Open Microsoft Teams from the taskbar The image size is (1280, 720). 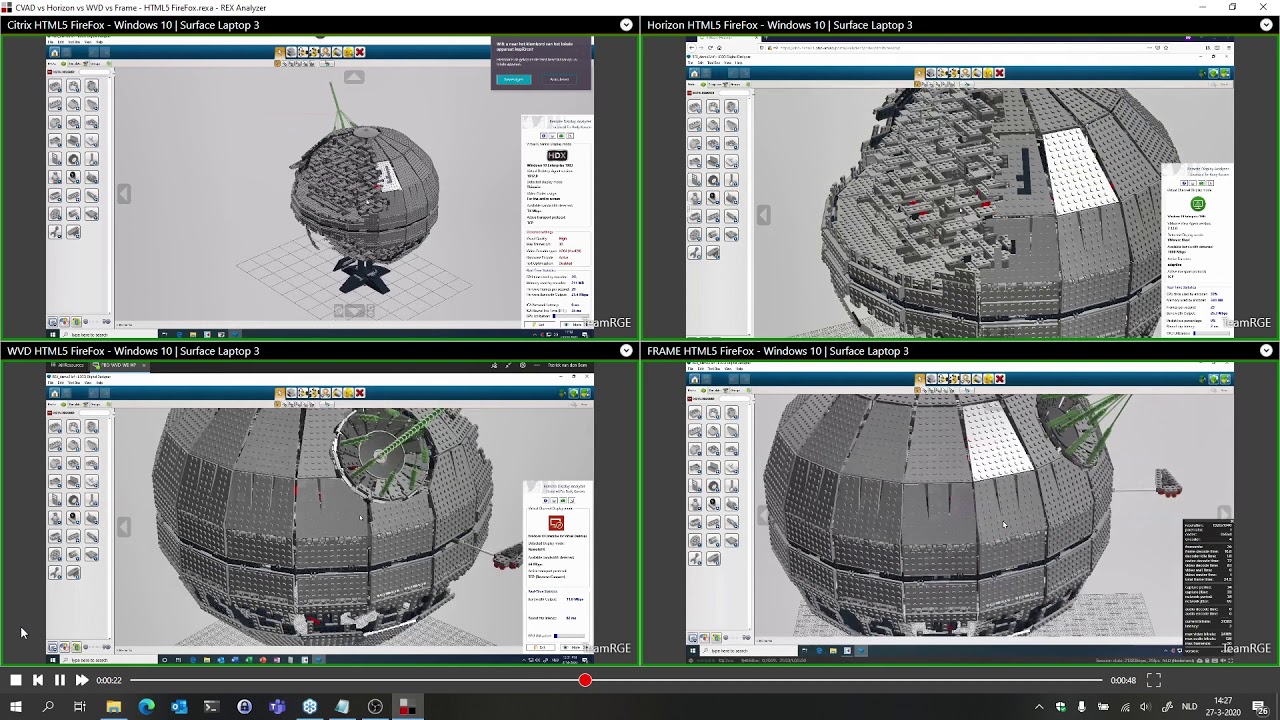click(277, 707)
